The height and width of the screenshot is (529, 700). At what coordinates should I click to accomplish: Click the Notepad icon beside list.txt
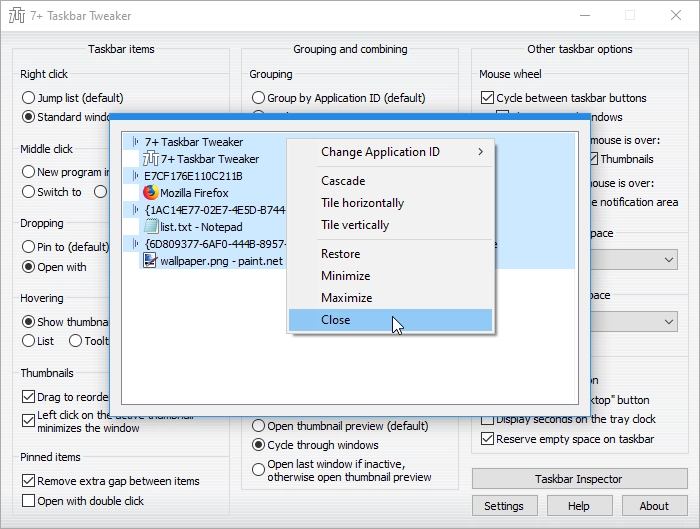(151, 226)
